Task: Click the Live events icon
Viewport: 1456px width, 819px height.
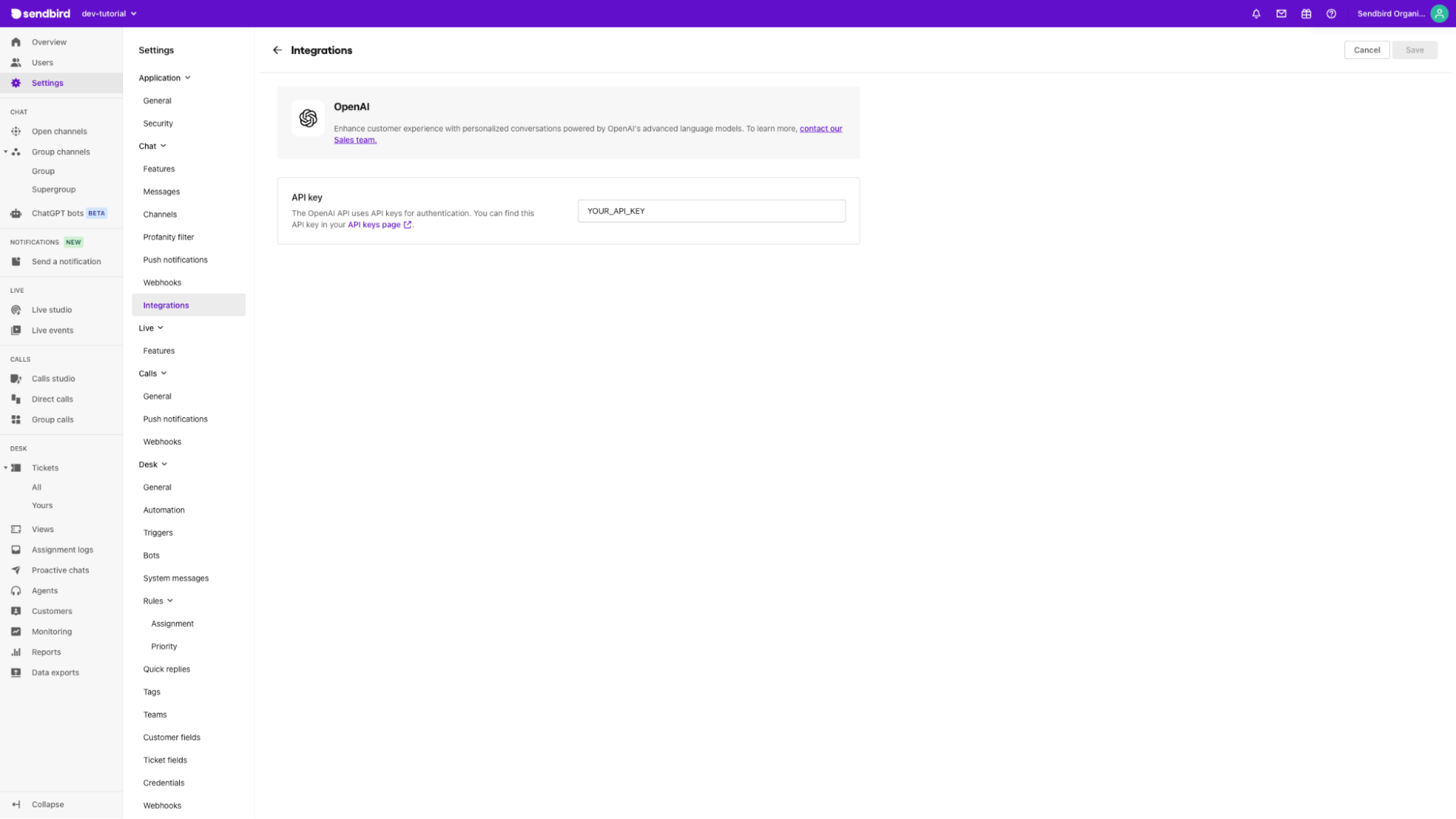Action: [x=16, y=331]
